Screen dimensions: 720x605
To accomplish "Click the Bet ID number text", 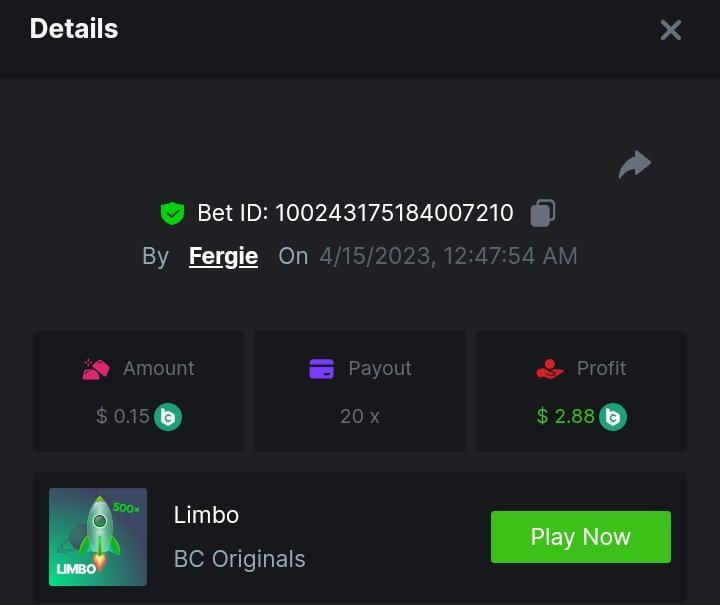I will 394,213.
